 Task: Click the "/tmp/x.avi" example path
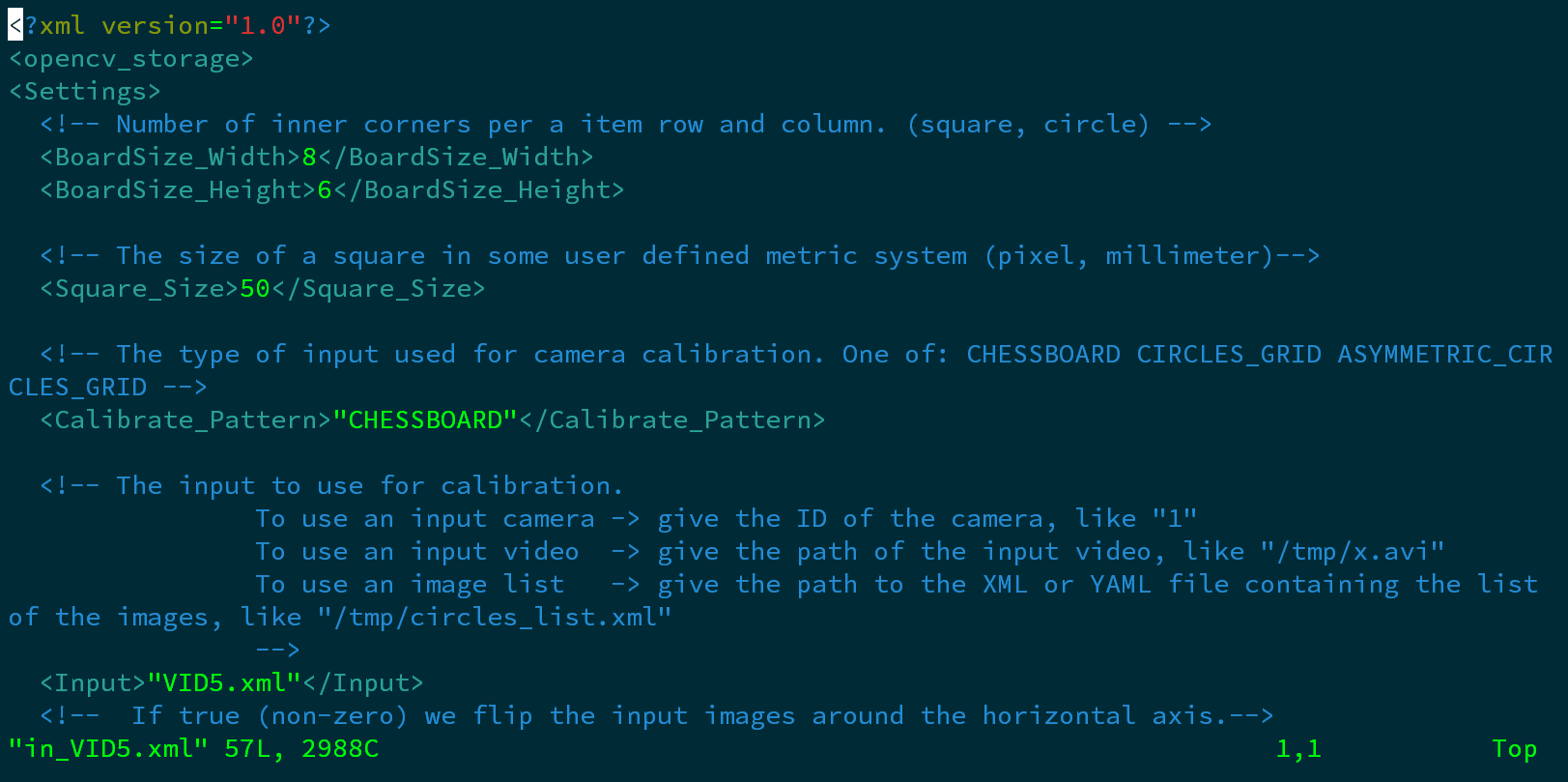coord(1352,552)
